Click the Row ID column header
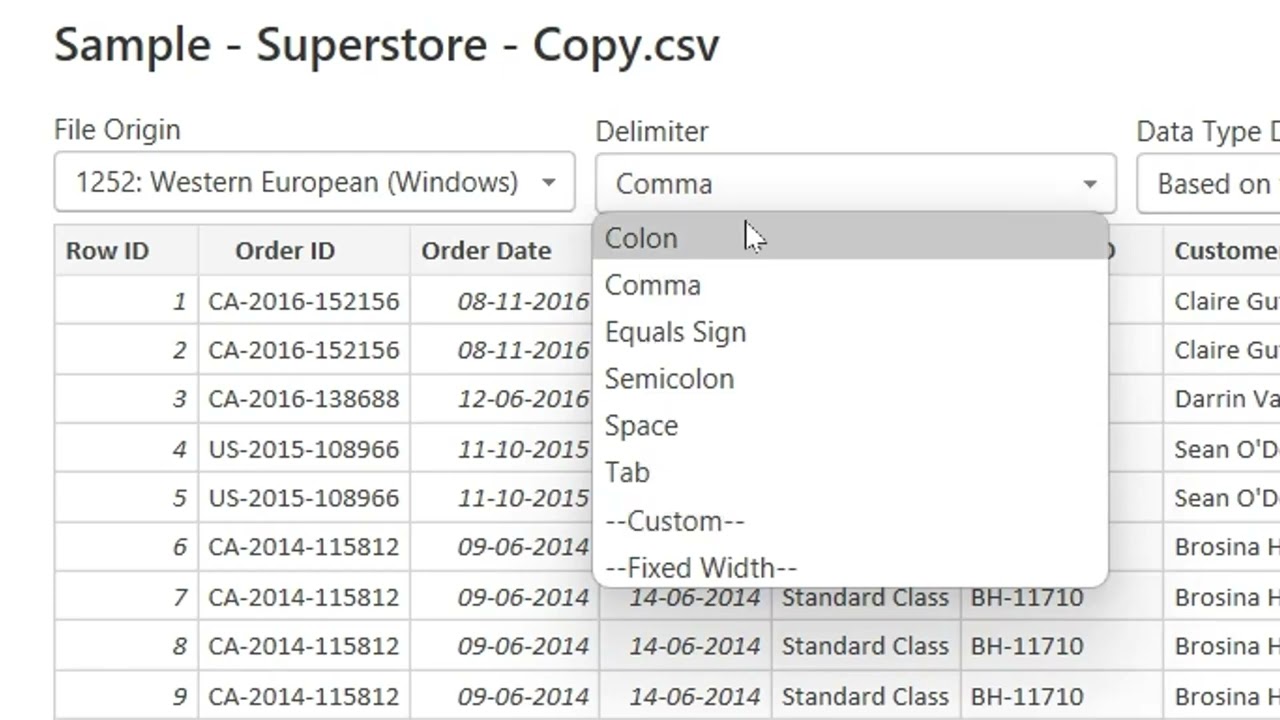 click(x=108, y=251)
